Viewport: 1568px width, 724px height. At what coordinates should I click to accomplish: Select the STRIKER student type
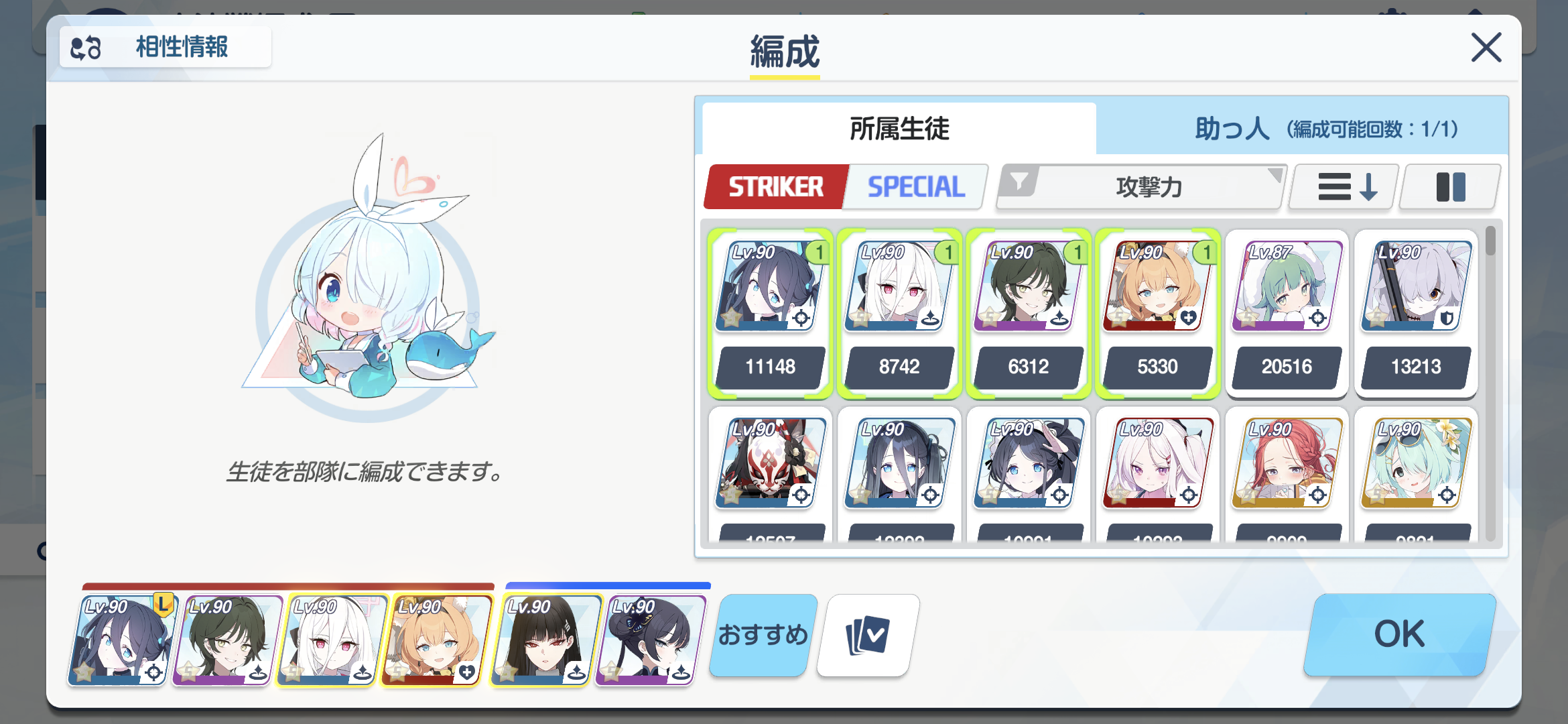click(776, 187)
